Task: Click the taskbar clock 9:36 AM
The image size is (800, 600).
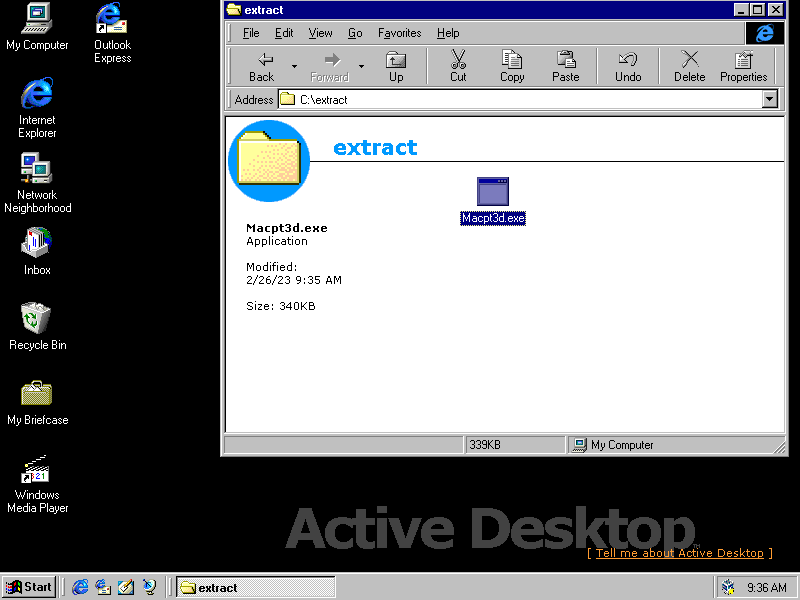Action: click(x=766, y=588)
